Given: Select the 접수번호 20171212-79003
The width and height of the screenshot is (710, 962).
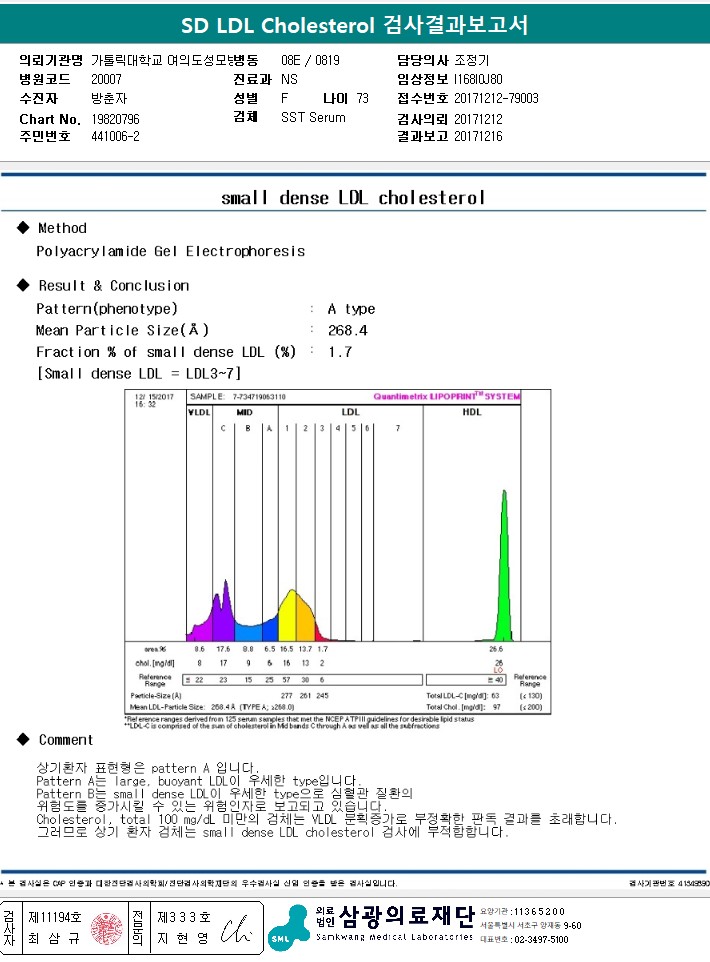Looking at the screenshot, I should point(496,98).
